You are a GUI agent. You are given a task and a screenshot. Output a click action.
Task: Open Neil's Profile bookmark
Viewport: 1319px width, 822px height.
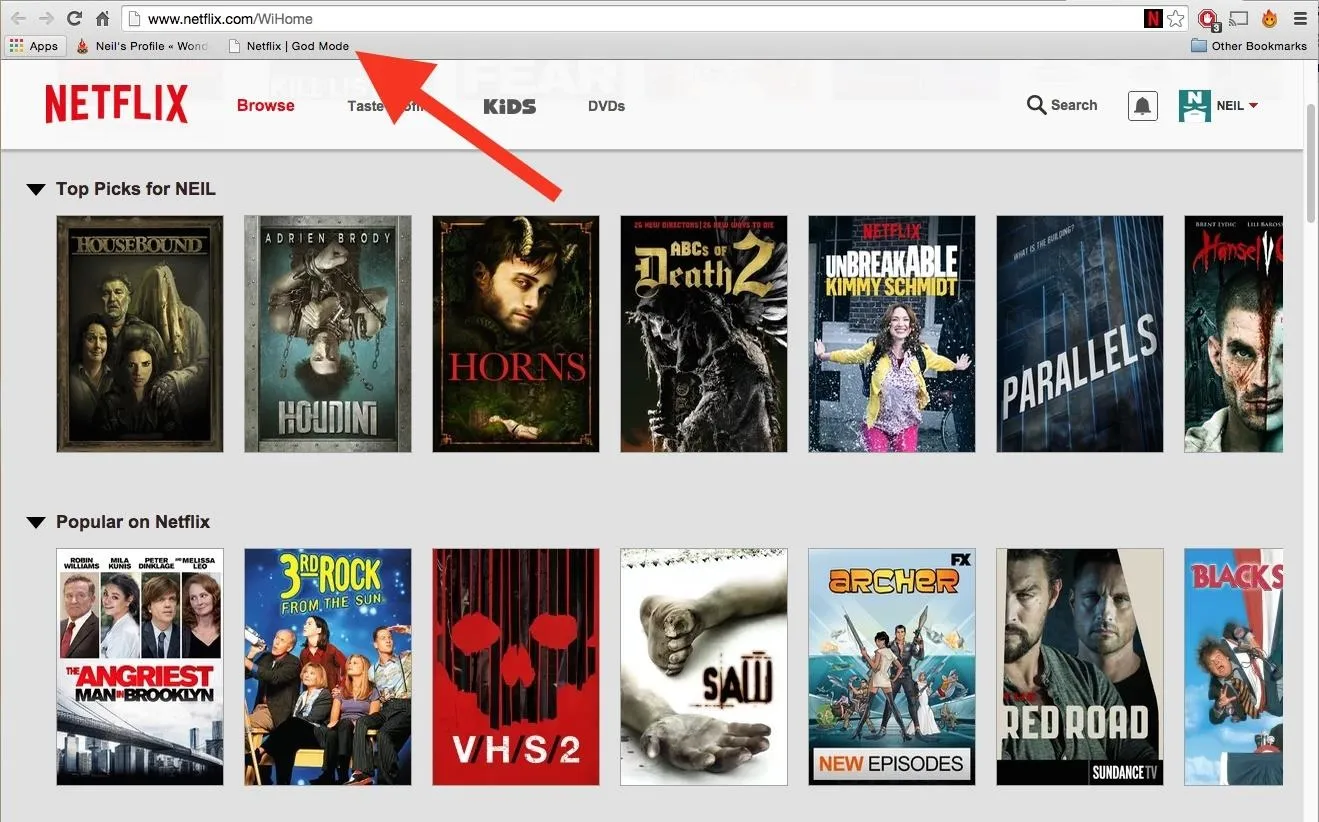pyautogui.click(x=142, y=46)
